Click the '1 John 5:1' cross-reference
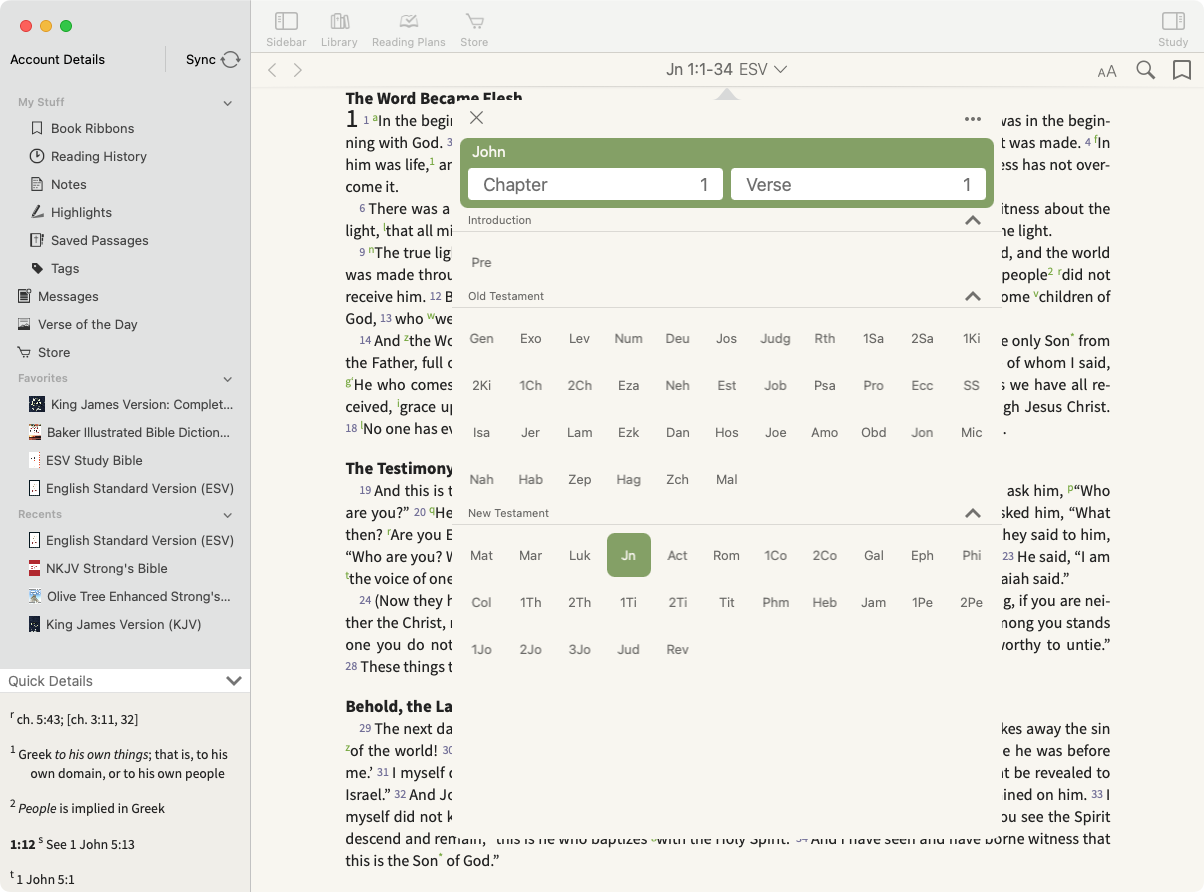 46,880
